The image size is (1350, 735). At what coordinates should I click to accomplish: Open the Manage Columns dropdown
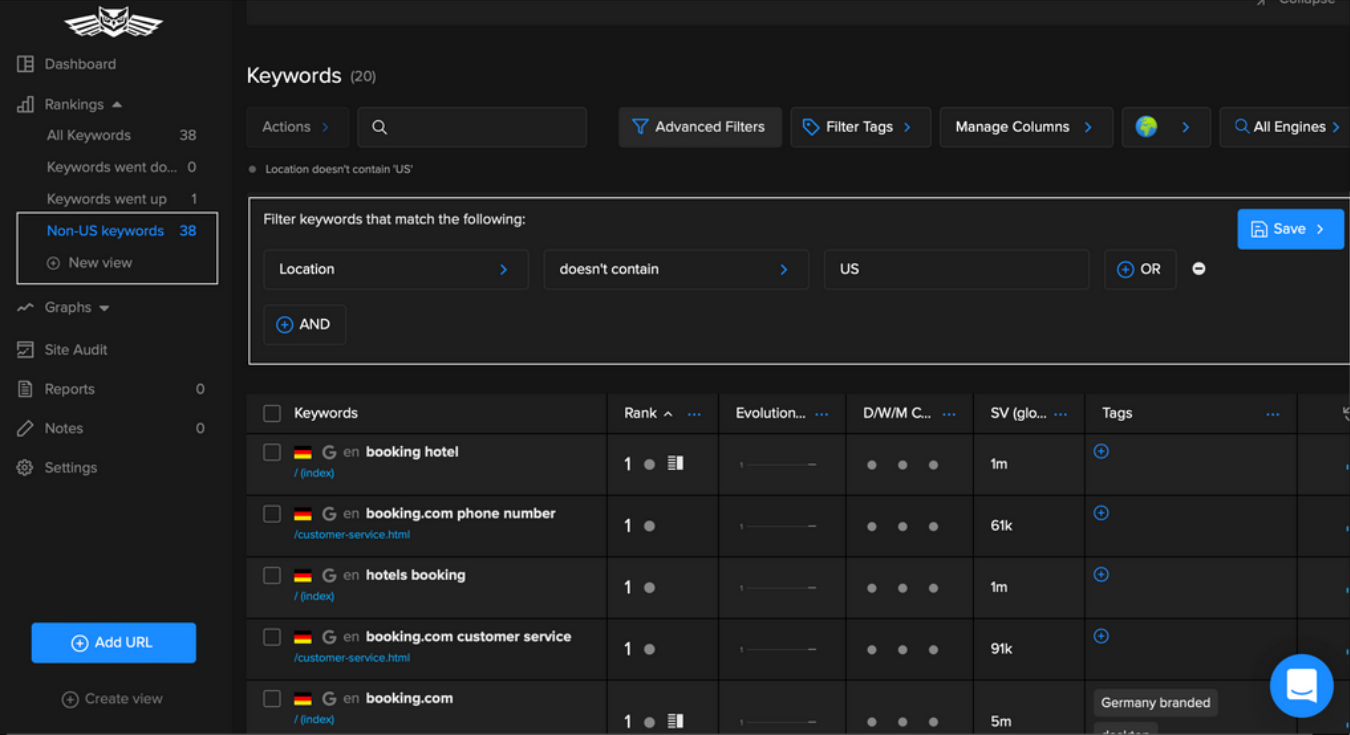tap(1026, 127)
